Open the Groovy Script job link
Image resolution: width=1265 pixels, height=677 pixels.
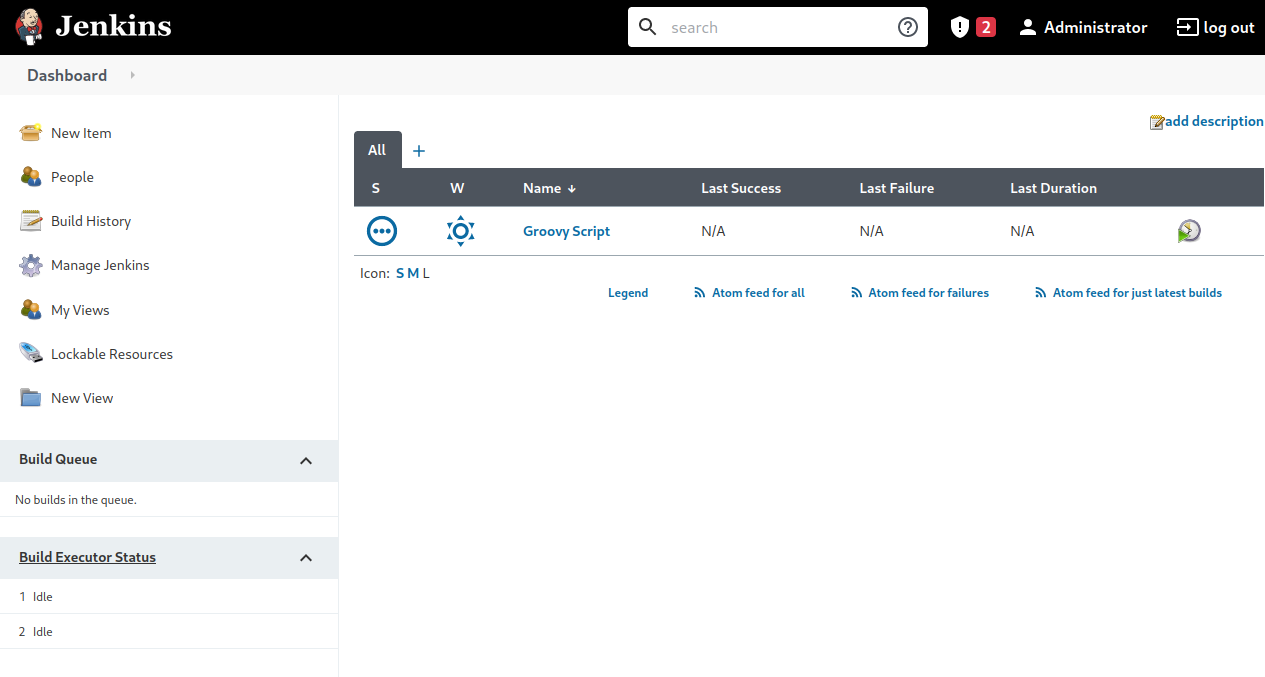click(x=566, y=231)
